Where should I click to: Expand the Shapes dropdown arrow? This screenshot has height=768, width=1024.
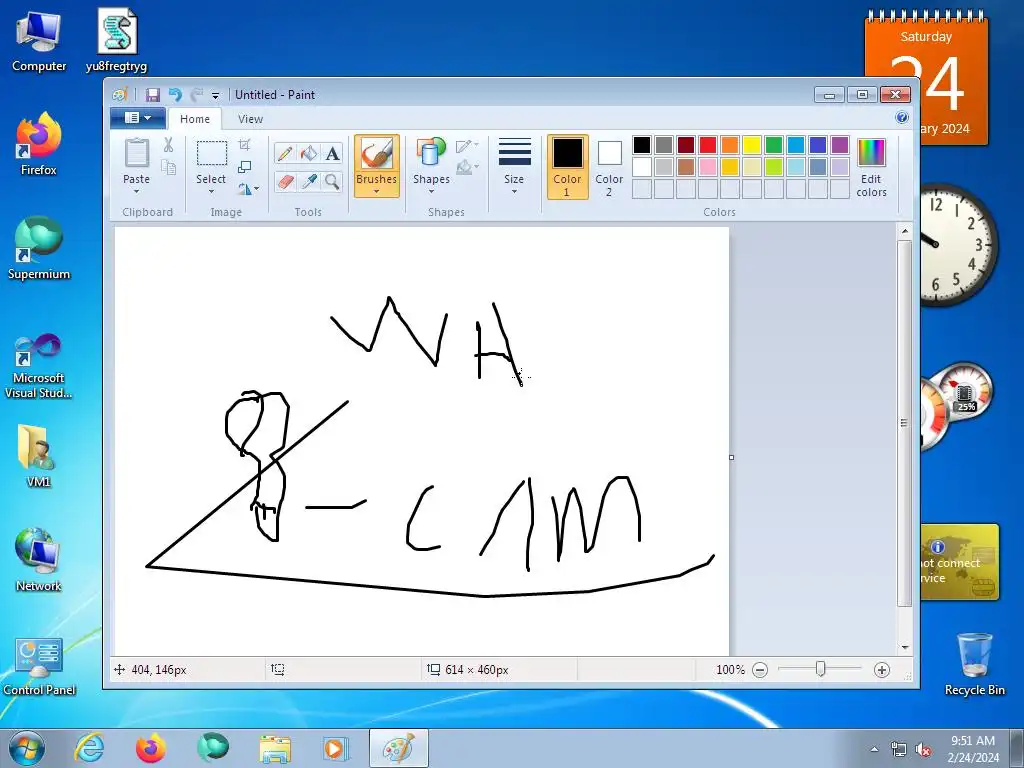tap(431, 191)
